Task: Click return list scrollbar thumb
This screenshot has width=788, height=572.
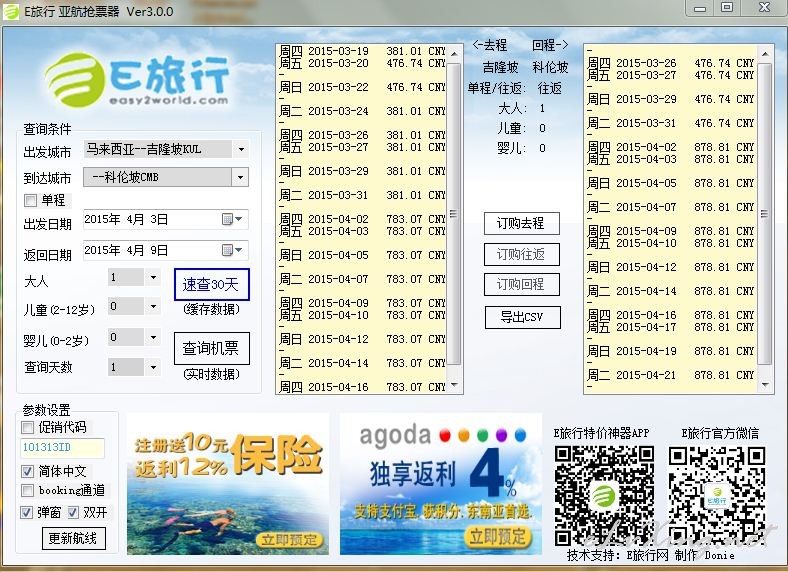Action: click(764, 214)
